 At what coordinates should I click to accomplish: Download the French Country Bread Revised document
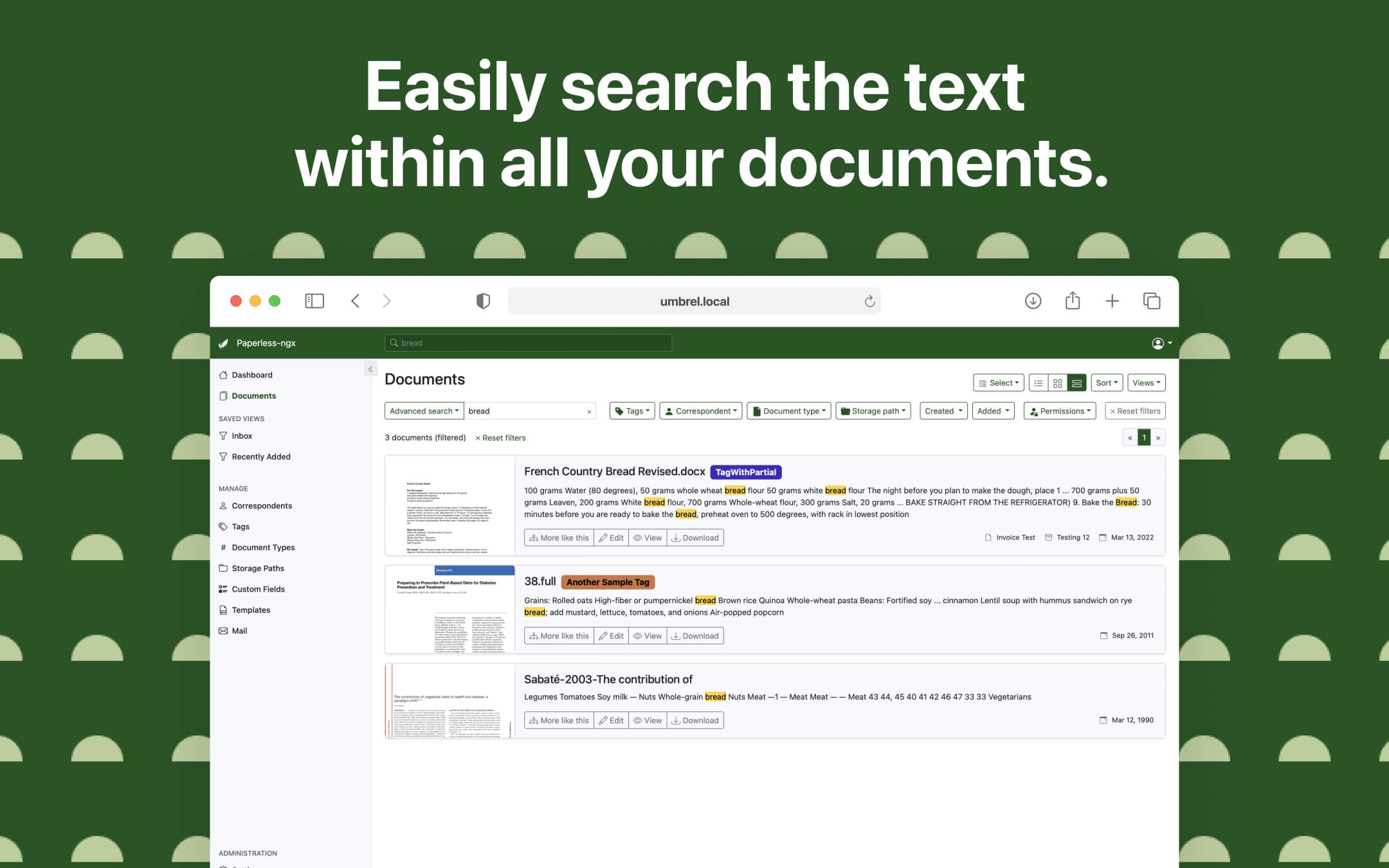pos(695,538)
